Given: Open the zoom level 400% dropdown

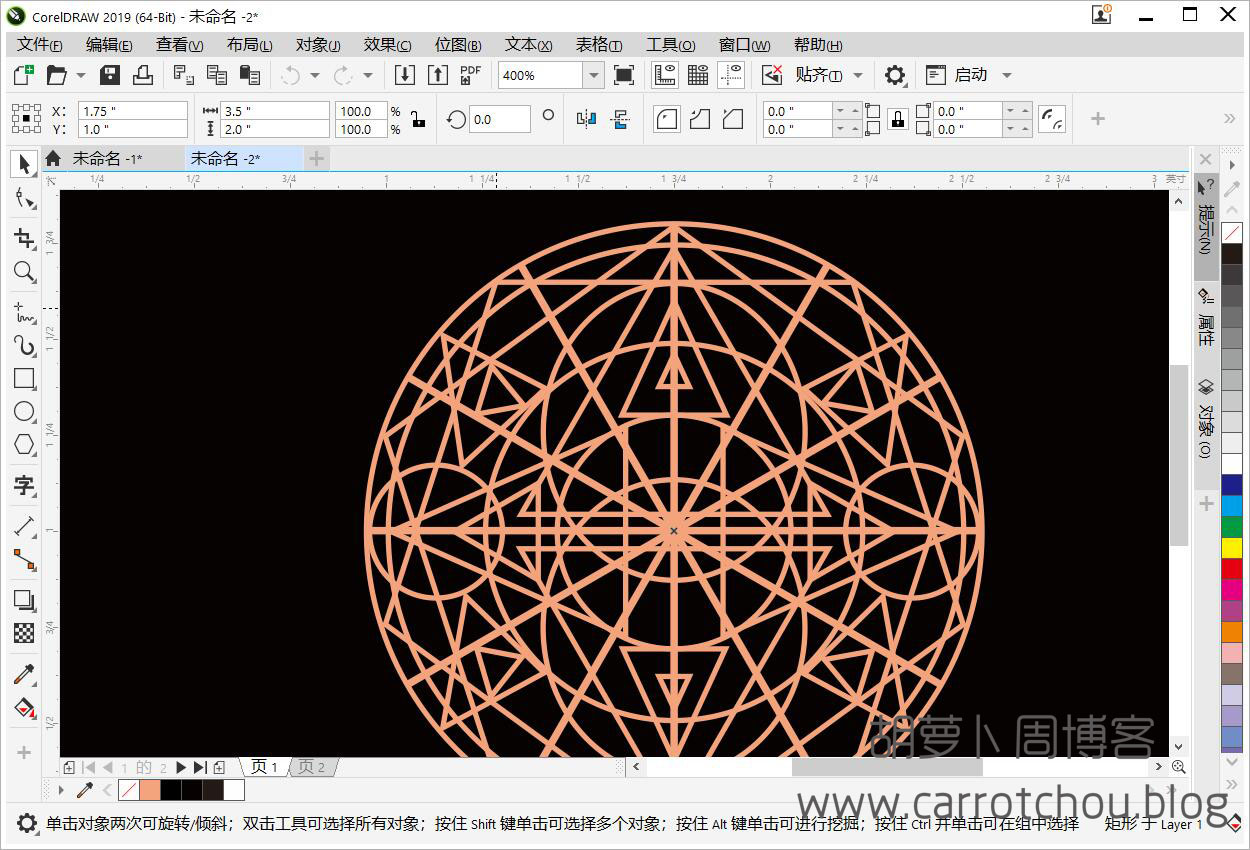Looking at the screenshot, I should click(593, 75).
